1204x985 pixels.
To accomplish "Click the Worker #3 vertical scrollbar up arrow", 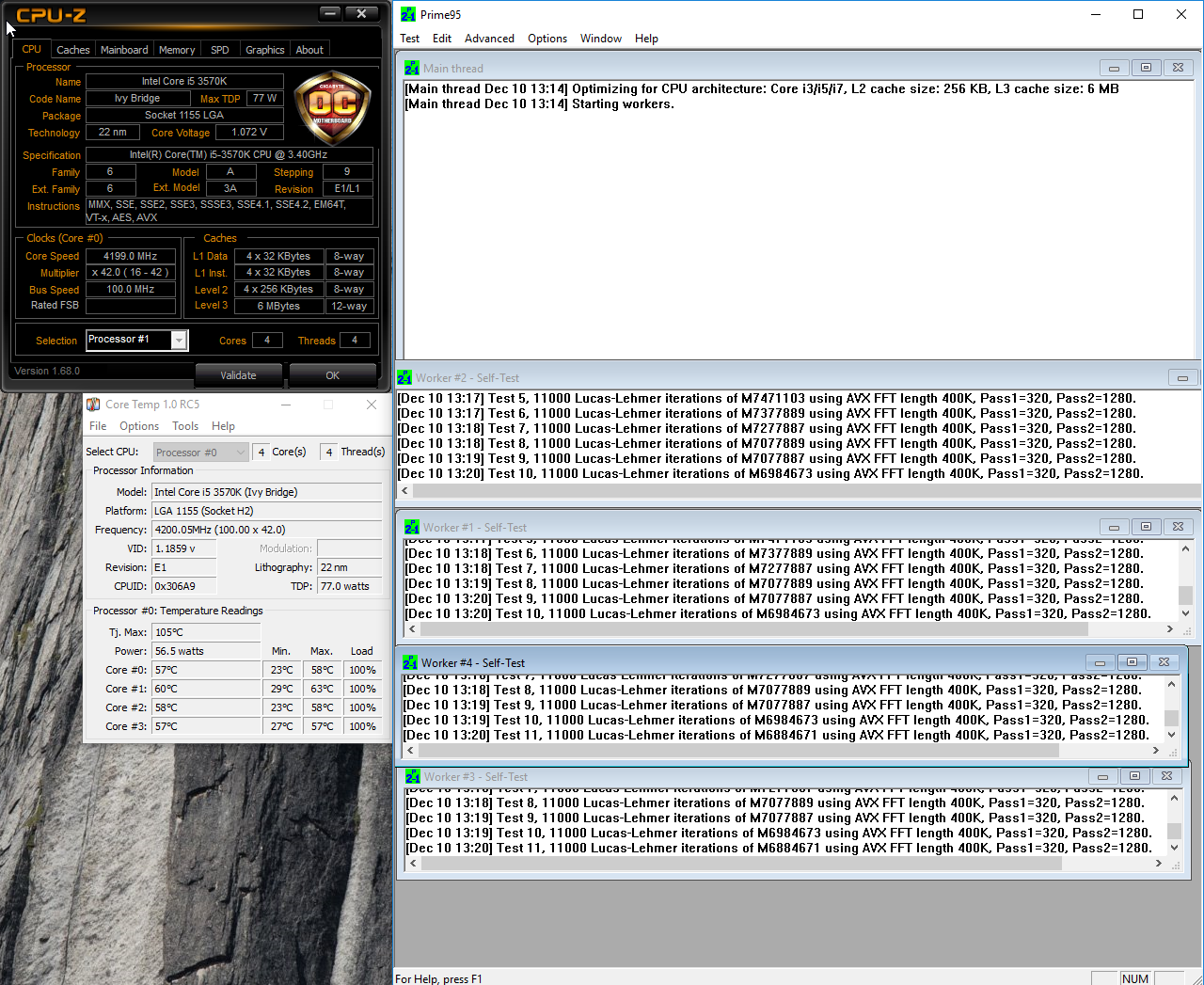I will point(1174,798).
